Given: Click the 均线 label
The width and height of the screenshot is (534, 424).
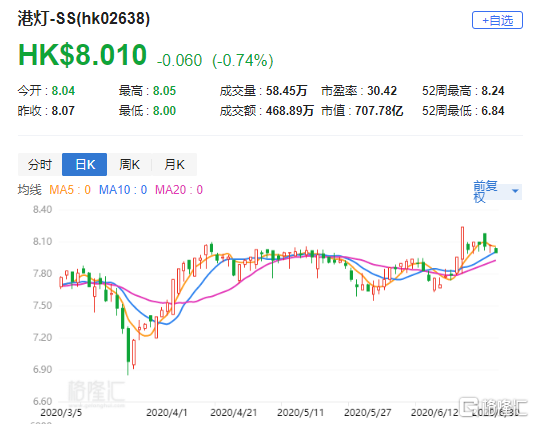Looking at the screenshot, I should tap(30, 190).
